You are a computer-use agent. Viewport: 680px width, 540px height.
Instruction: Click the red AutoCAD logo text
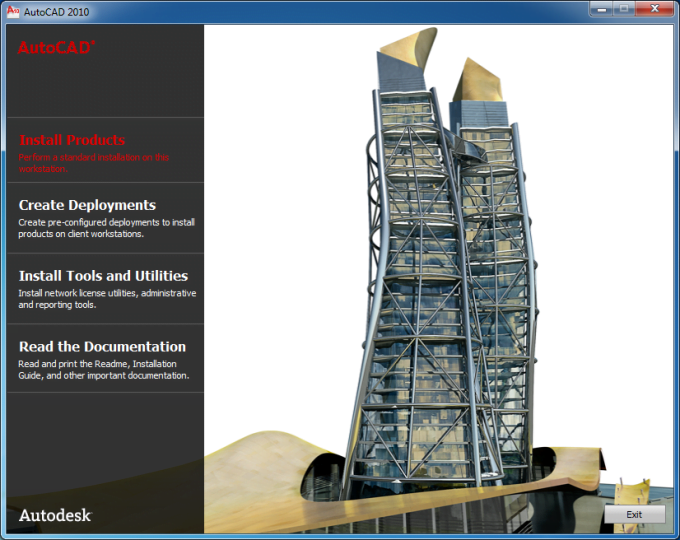pyautogui.click(x=56, y=47)
